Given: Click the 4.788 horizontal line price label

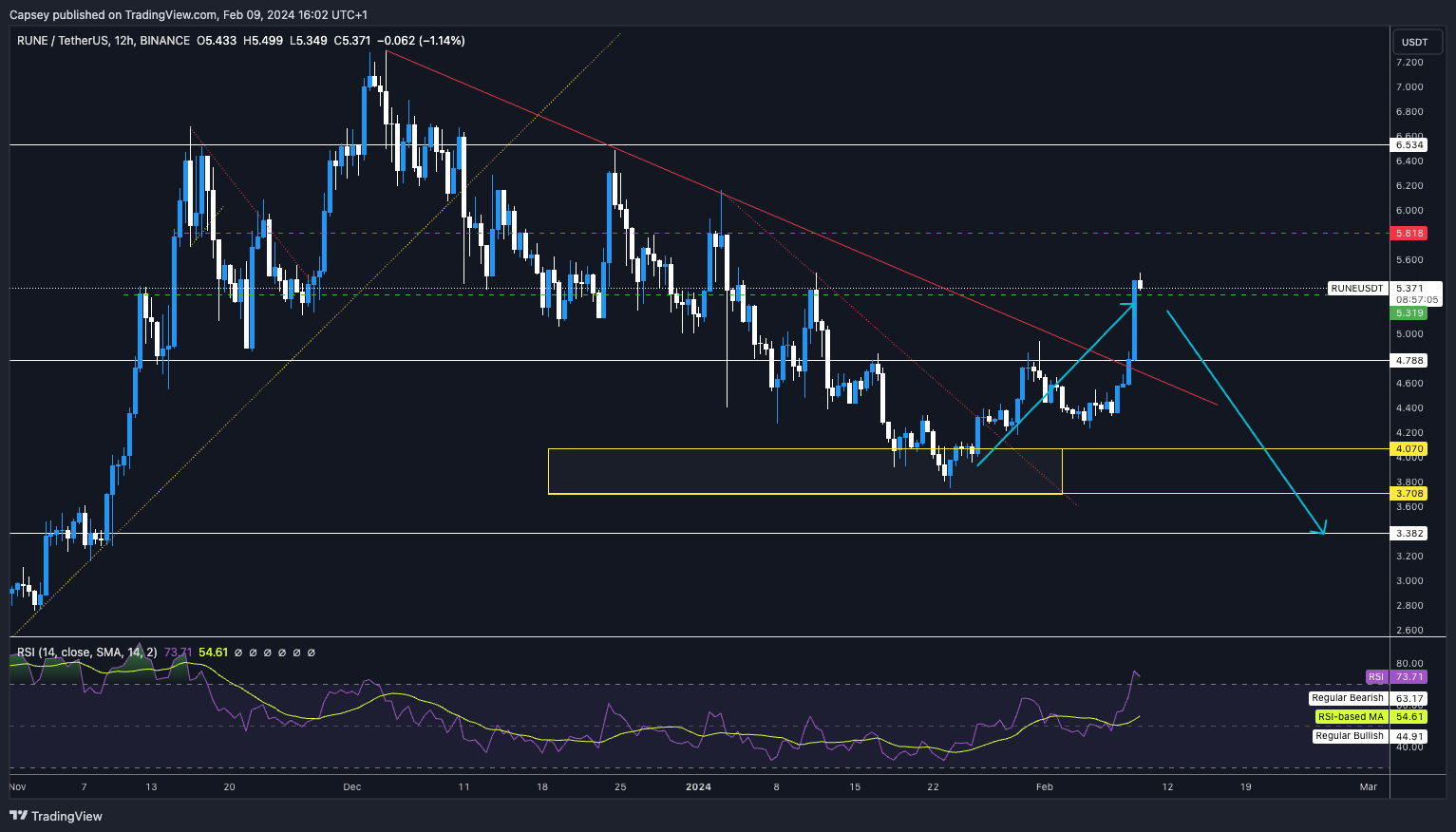Looking at the screenshot, I should pos(1409,361).
